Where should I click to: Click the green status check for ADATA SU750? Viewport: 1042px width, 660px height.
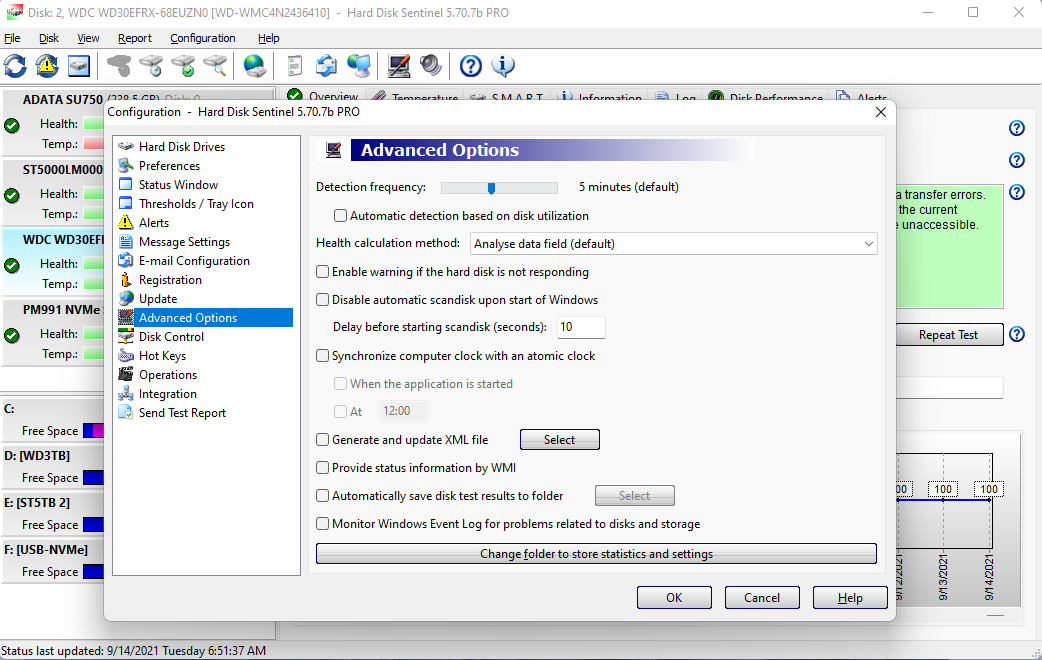tap(12, 125)
